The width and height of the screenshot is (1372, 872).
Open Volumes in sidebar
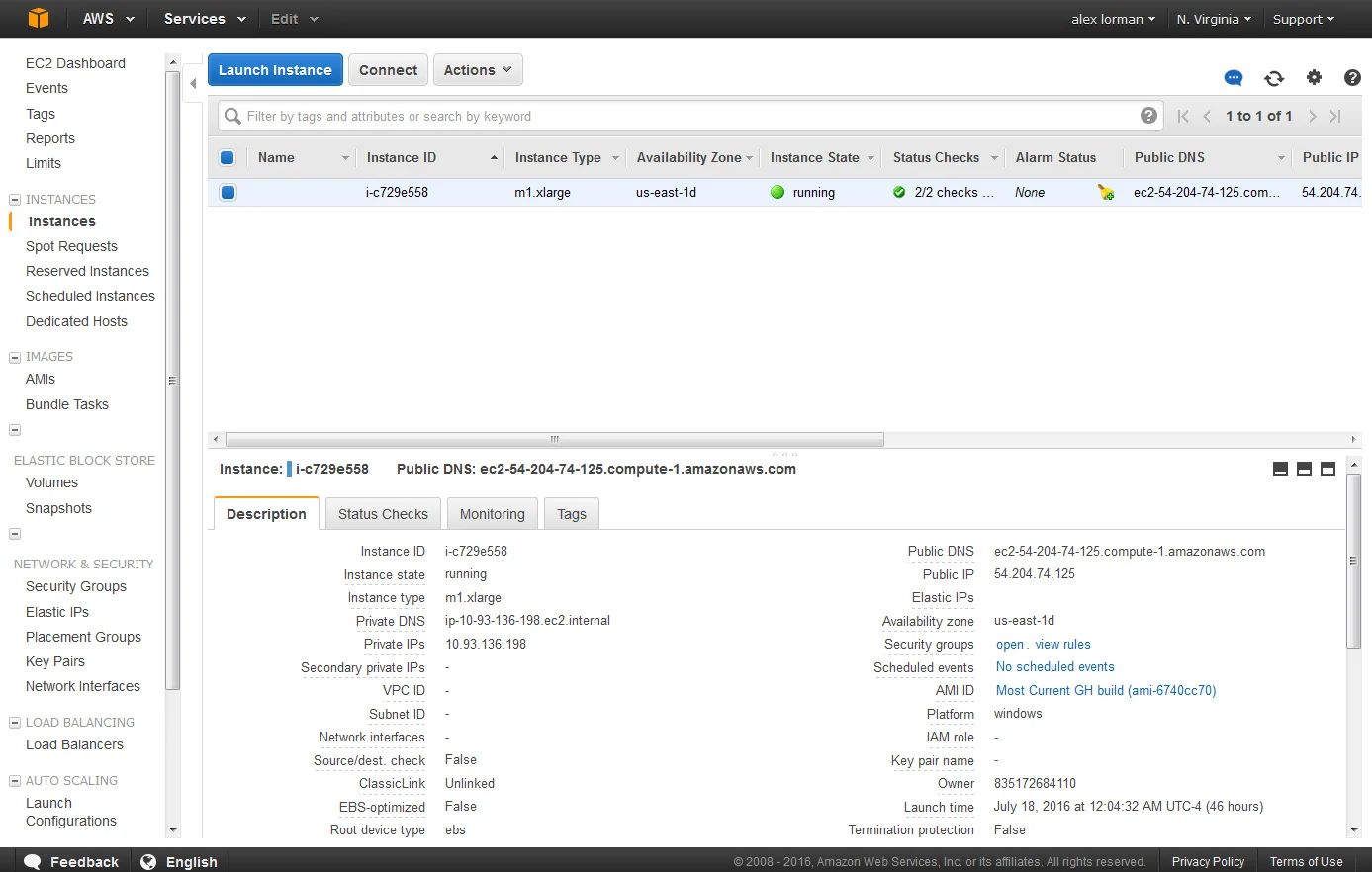51,482
